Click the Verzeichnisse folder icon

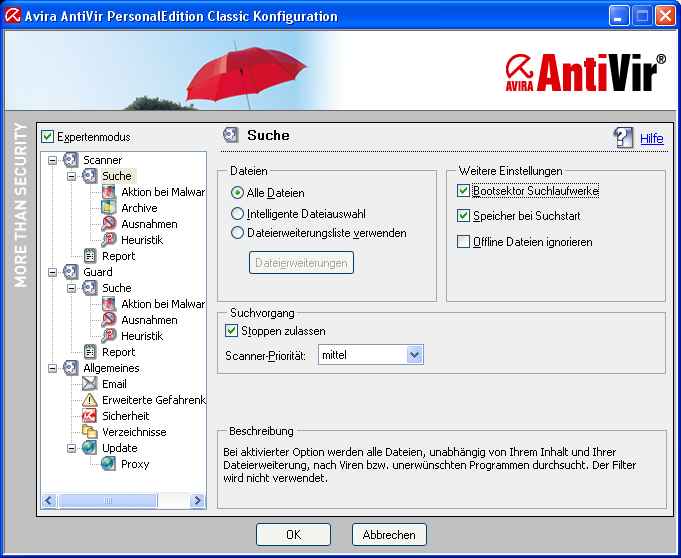click(x=89, y=432)
